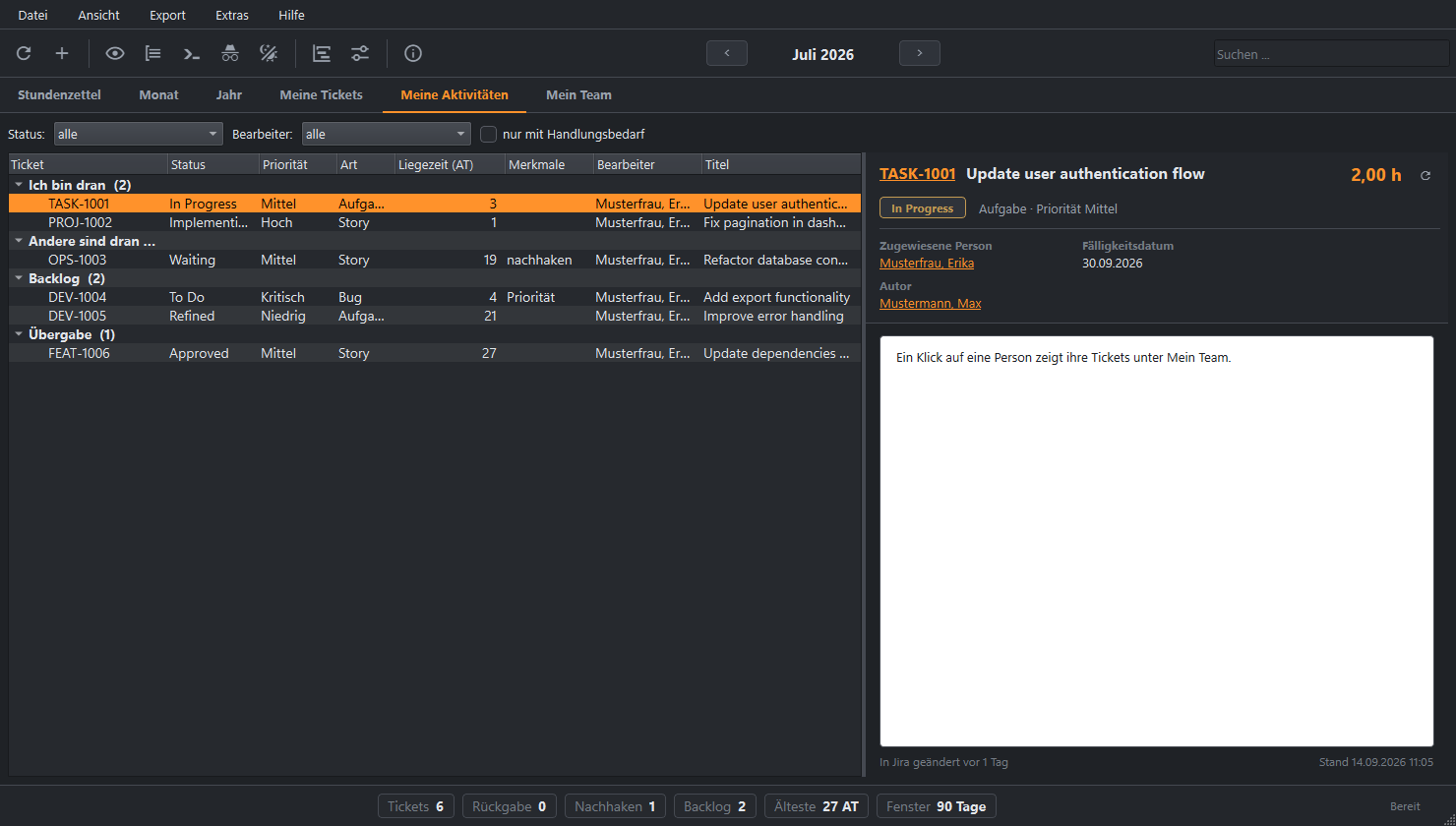Click the muted notifications bell icon
The width and height of the screenshot is (1456, 826).
click(269, 53)
